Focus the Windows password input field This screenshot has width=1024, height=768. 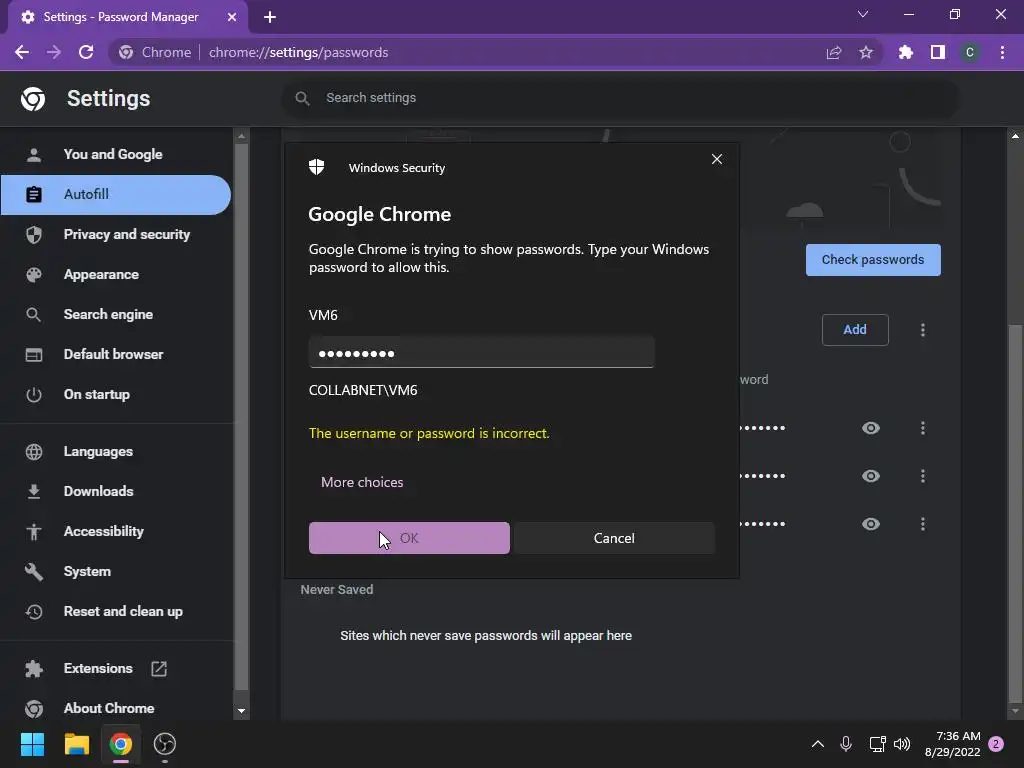(x=481, y=353)
